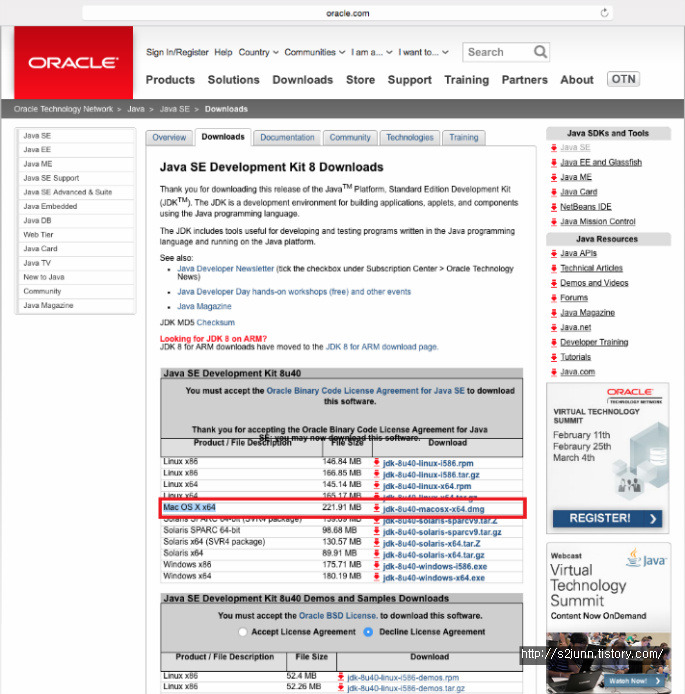Viewport: 685px width, 694px height.
Task: Click red arrow icon next to Java Mission Control
Action: click(554, 222)
